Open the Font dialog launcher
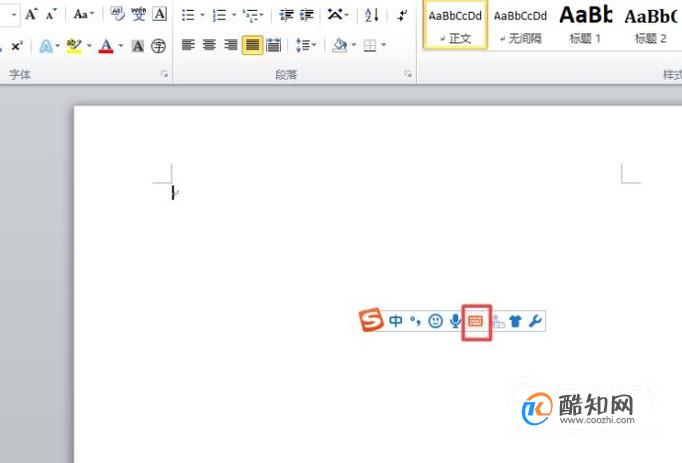682x463 pixels. click(164, 74)
